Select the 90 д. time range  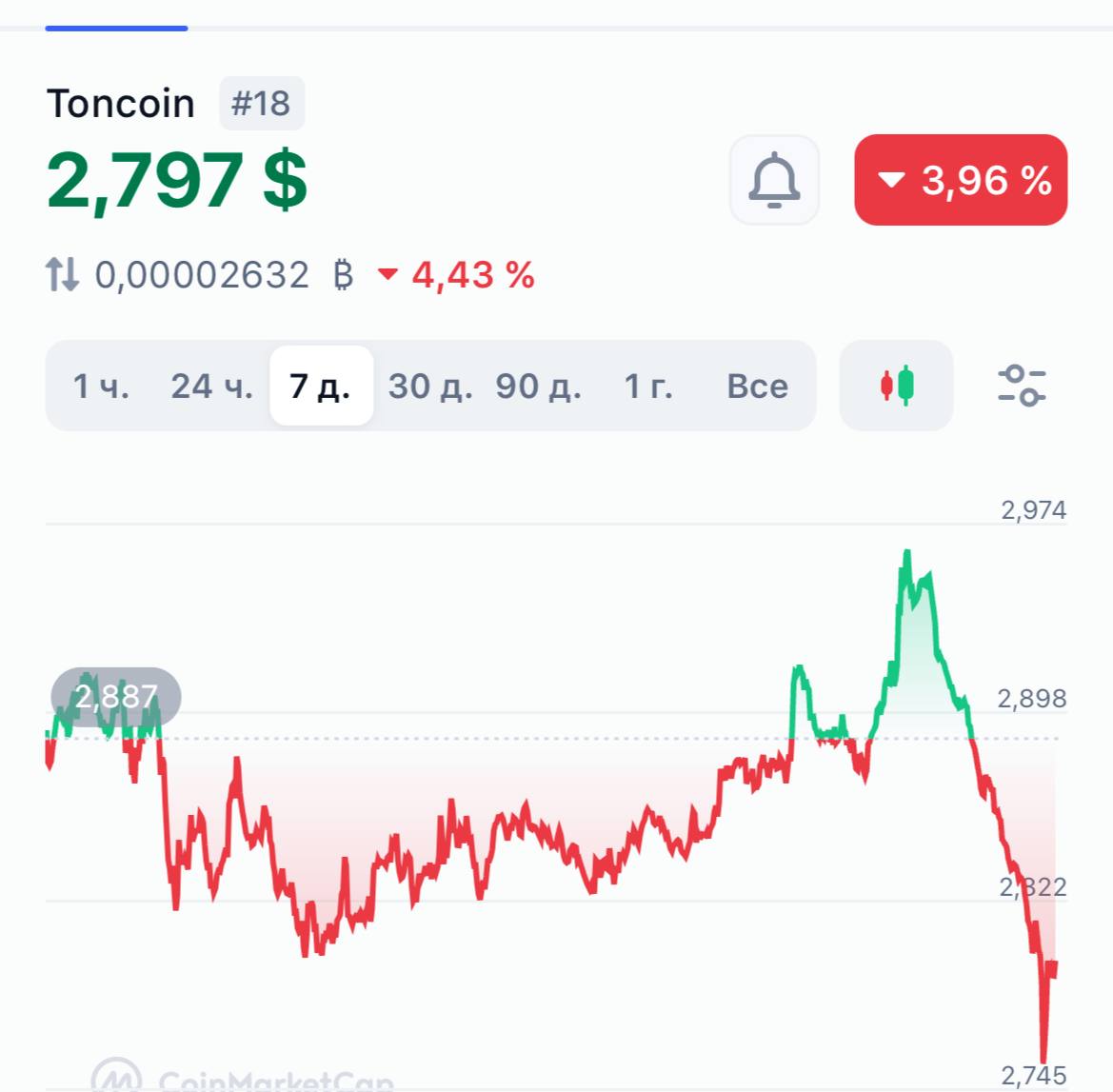(x=538, y=387)
